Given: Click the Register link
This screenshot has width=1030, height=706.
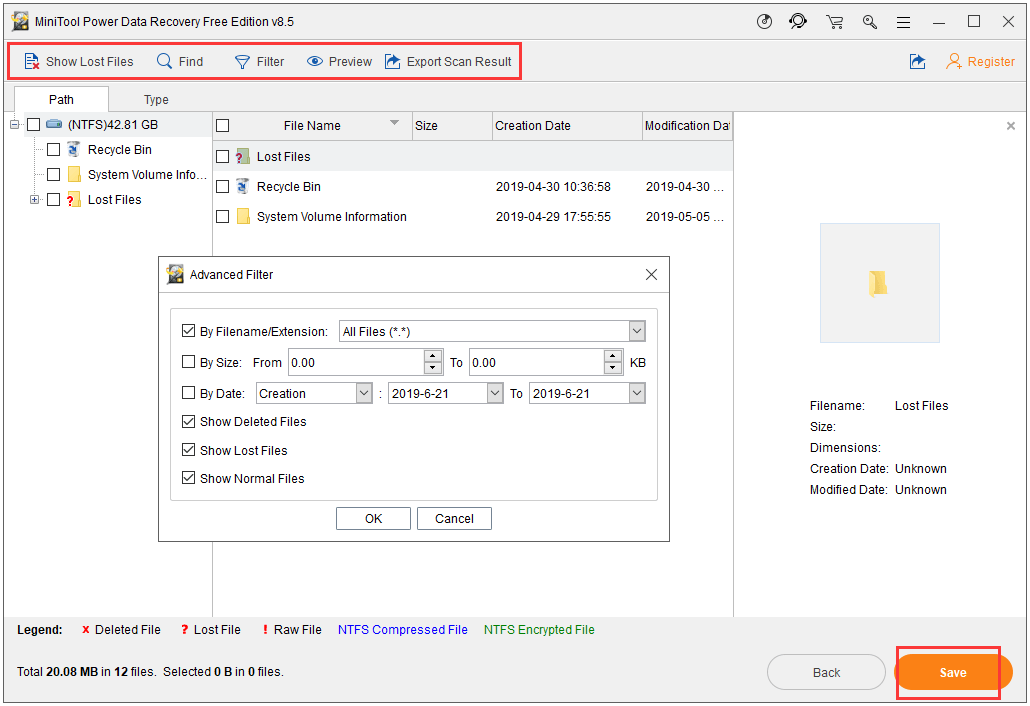Looking at the screenshot, I should pos(991,62).
